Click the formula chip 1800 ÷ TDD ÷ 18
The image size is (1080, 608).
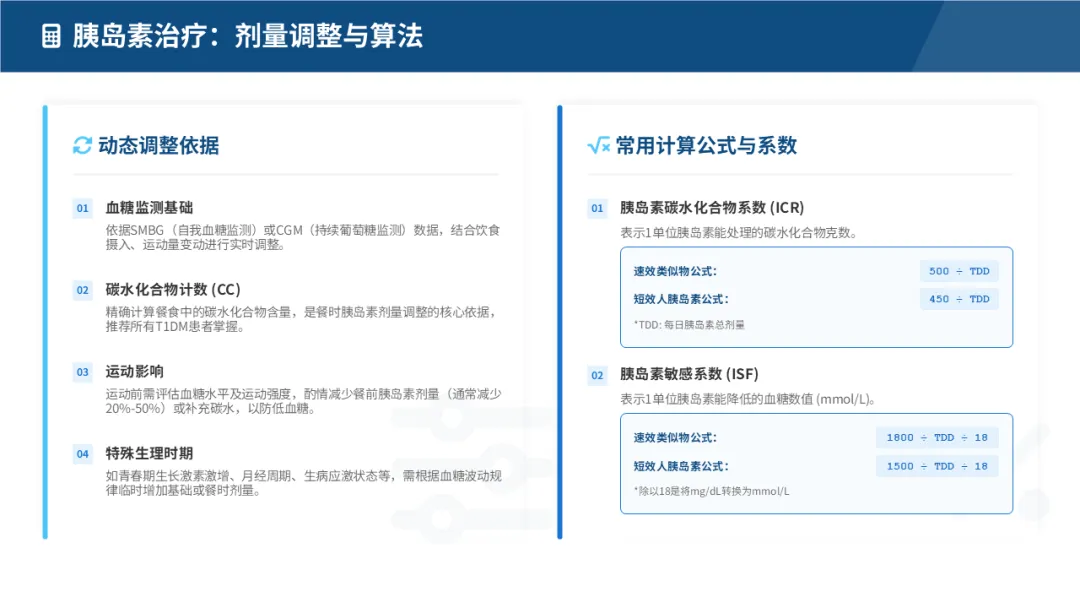point(937,438)
